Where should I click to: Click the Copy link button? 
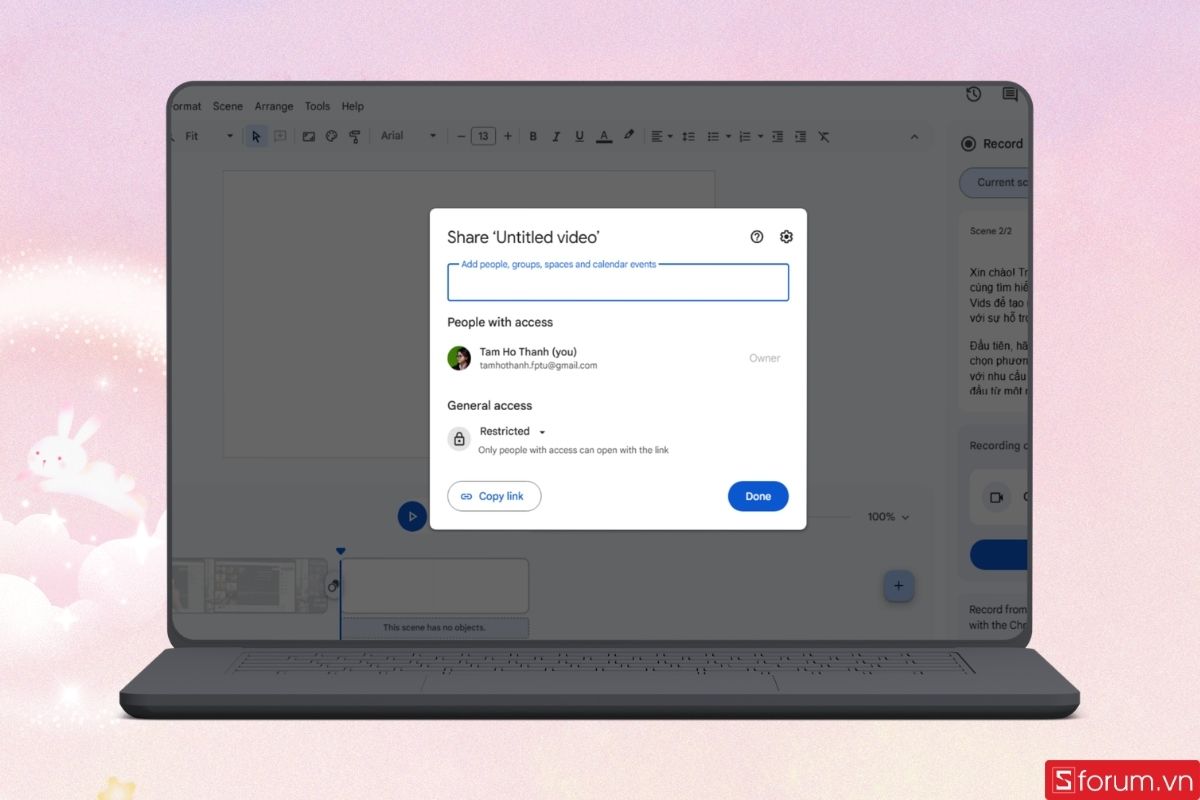[x=494, y=496]
